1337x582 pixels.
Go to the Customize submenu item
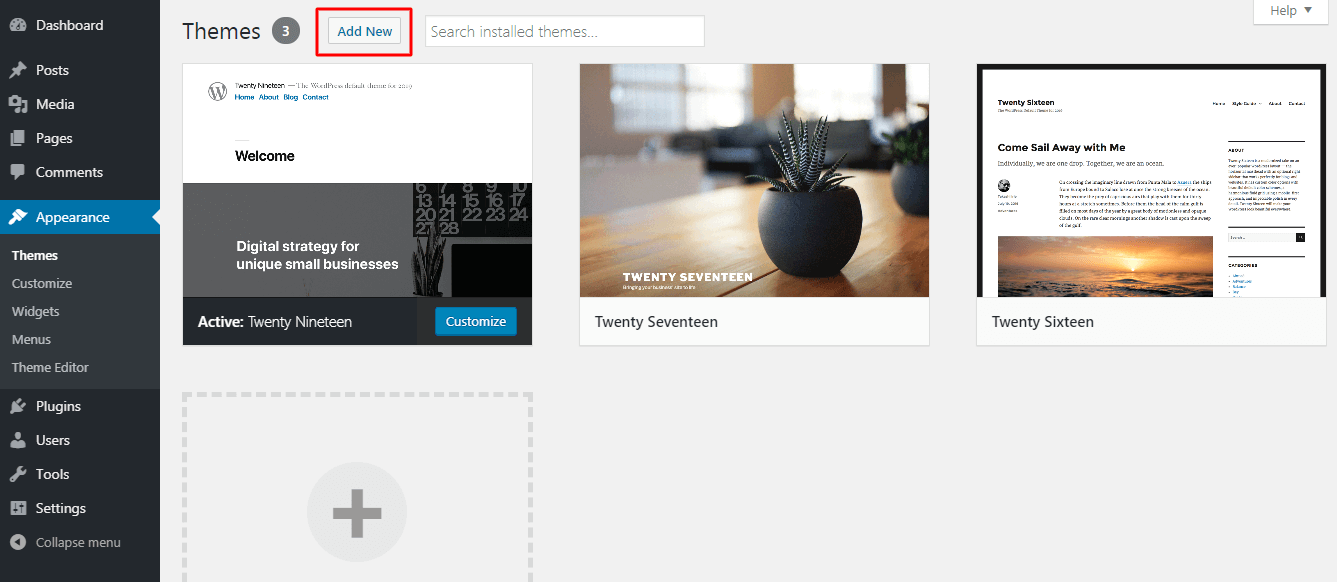tap(42, 283)
